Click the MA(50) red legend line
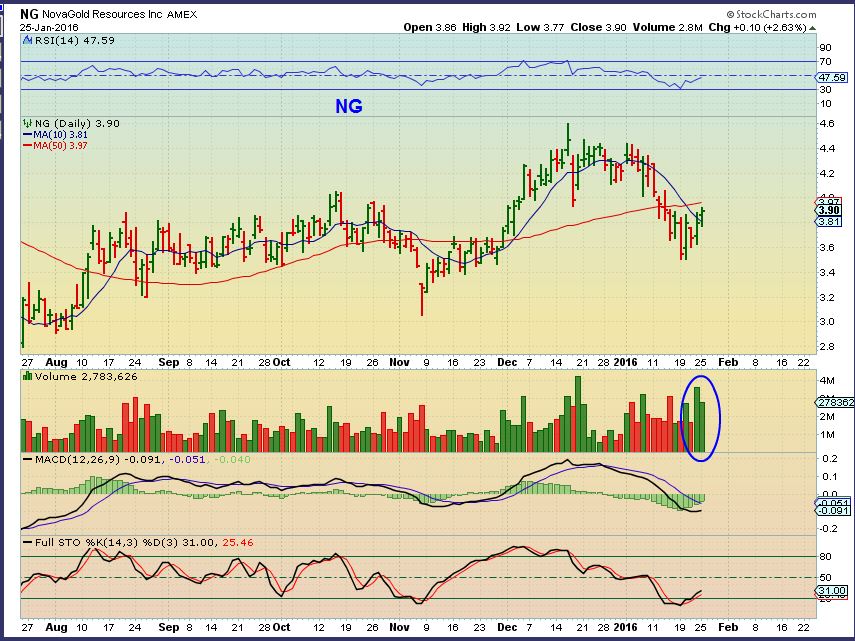This screenshot has width=855, height=641. [x=27, y=145]
